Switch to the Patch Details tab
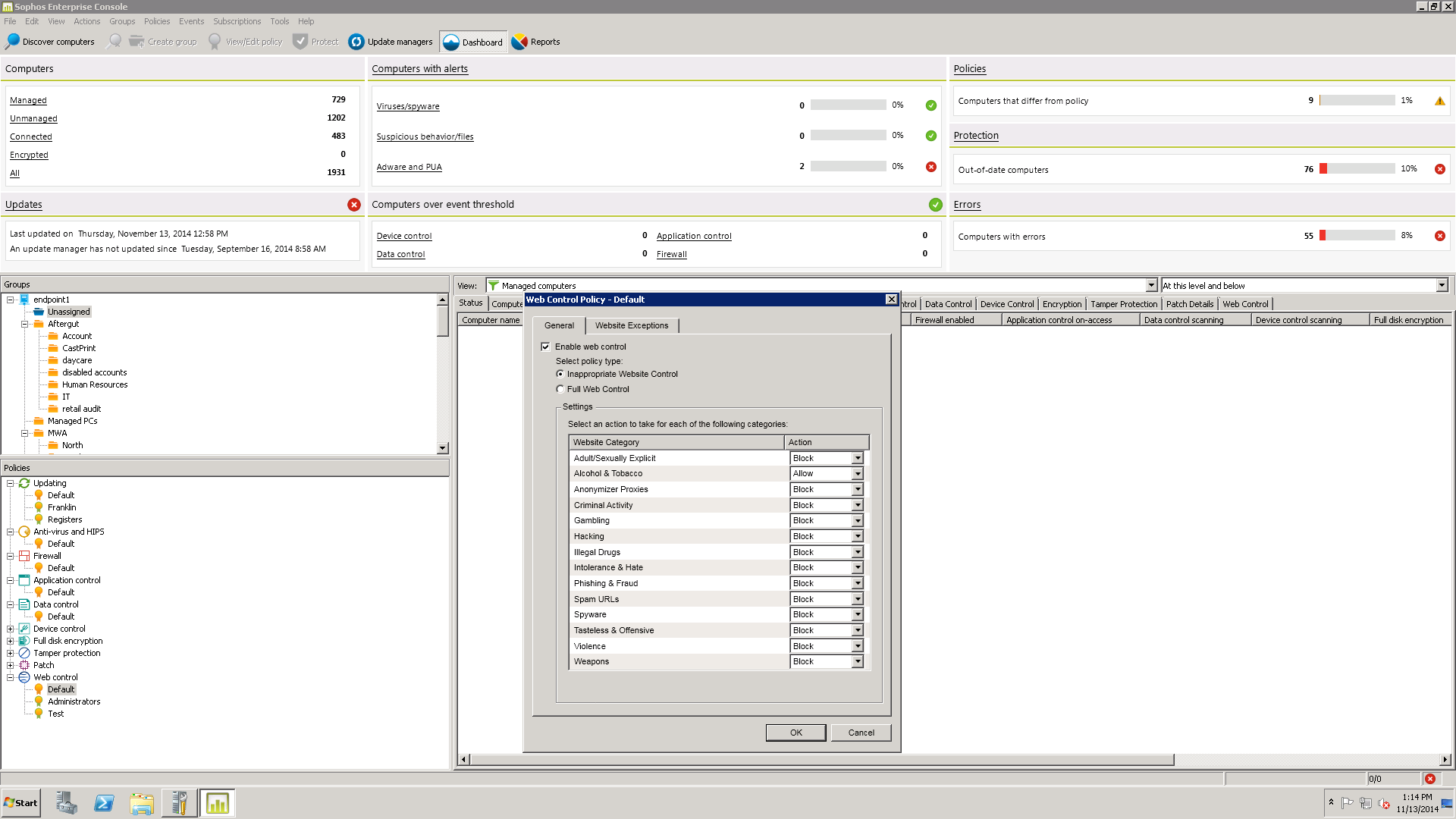This screenshot has height=819, width=1456. coord(1189,304)
